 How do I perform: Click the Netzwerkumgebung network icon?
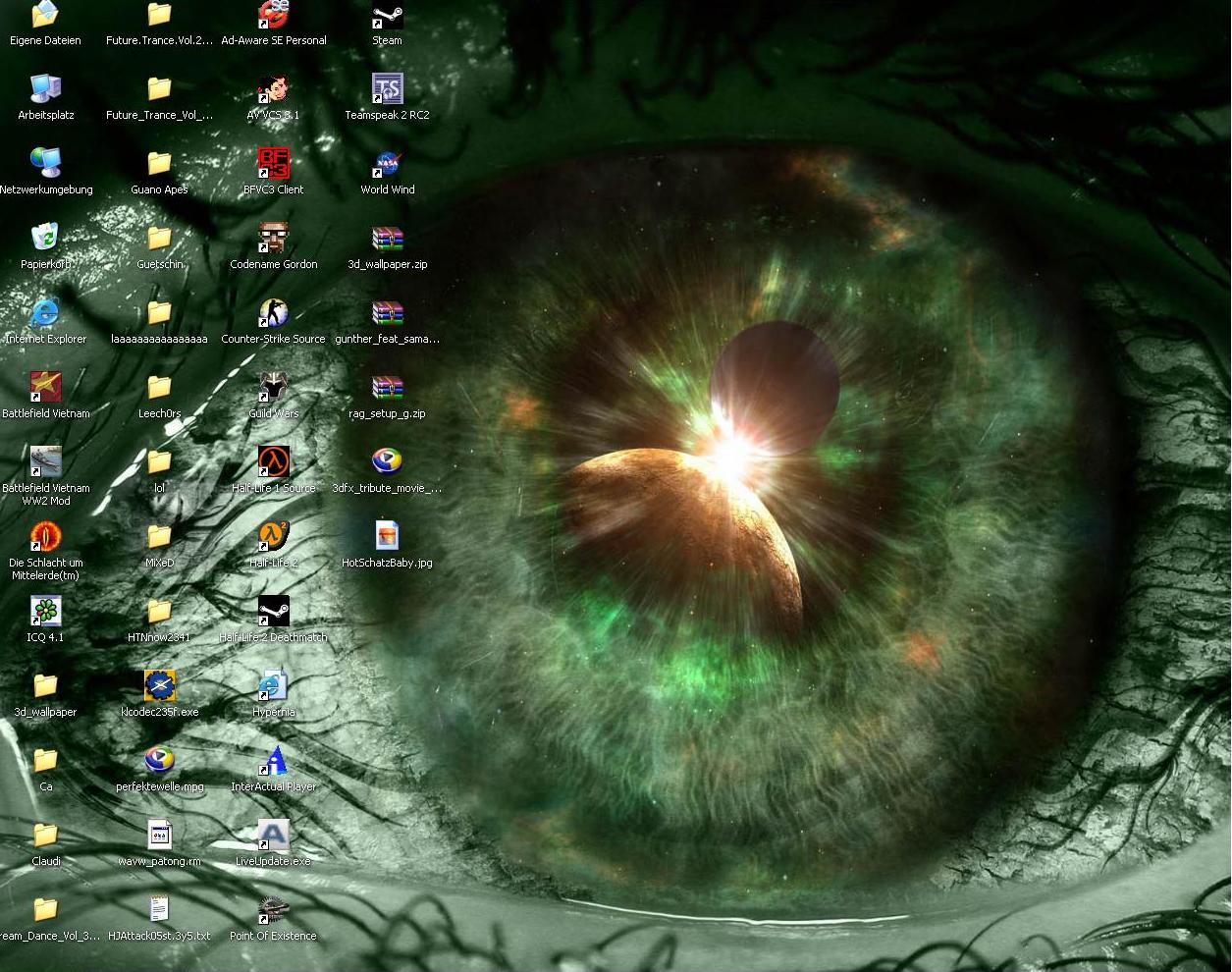[45, 164]
